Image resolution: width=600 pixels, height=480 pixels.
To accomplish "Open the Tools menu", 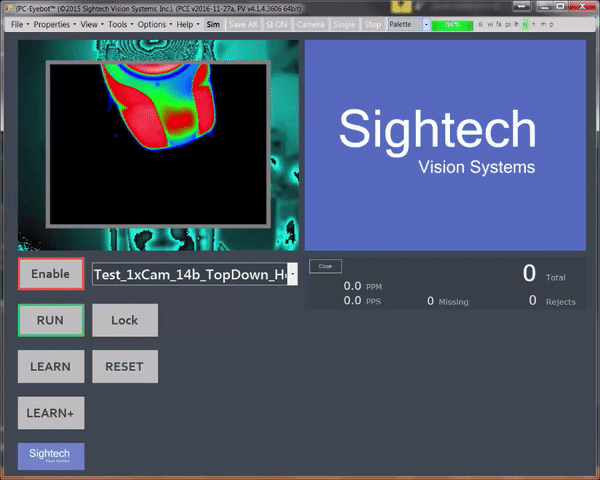I will pos(119,23).
